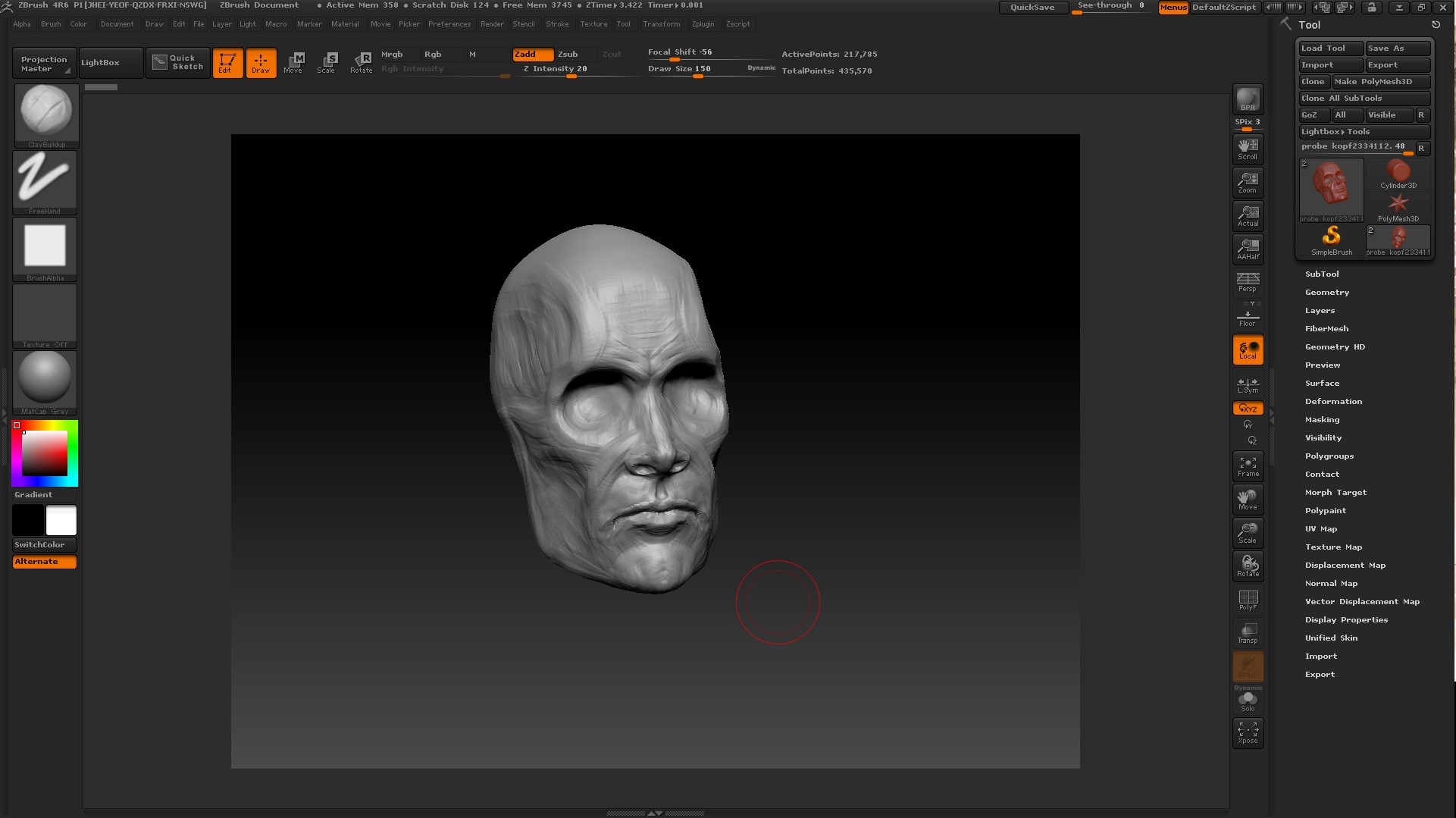1456x818 pixels.
Task: Select the ClayBuildup brush thumbnail
Action: click(x=46, y=115)
